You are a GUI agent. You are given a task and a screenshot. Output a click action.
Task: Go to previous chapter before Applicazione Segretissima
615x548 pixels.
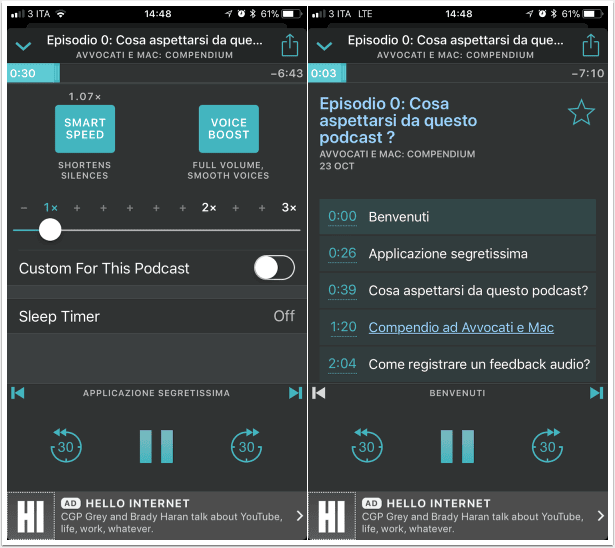pyautogui.click(x=18, y=393)
